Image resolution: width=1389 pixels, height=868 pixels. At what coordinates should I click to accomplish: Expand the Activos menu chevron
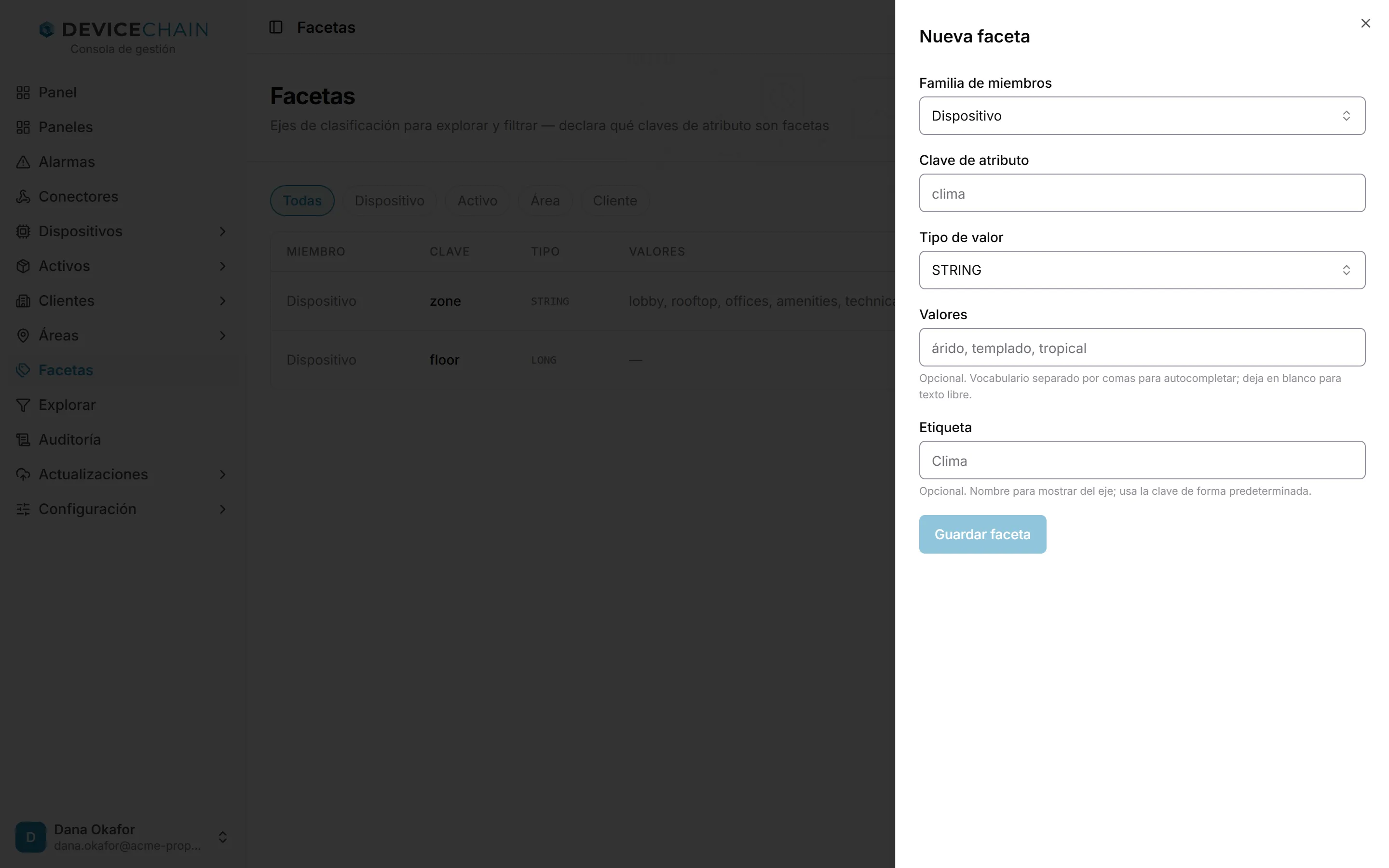(x=223, y=266)
